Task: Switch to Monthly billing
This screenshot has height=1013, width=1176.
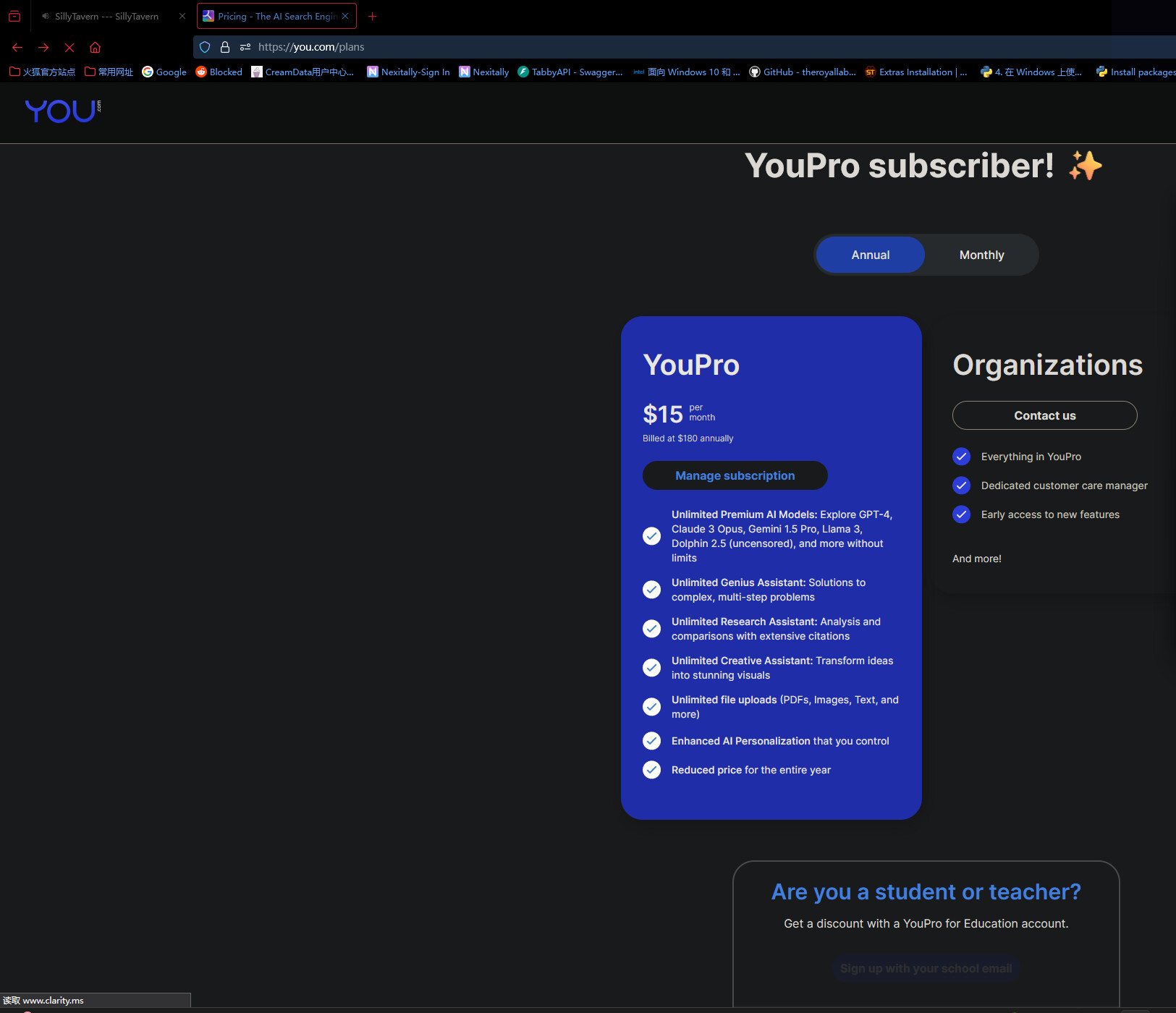Action: click(981, 255)
